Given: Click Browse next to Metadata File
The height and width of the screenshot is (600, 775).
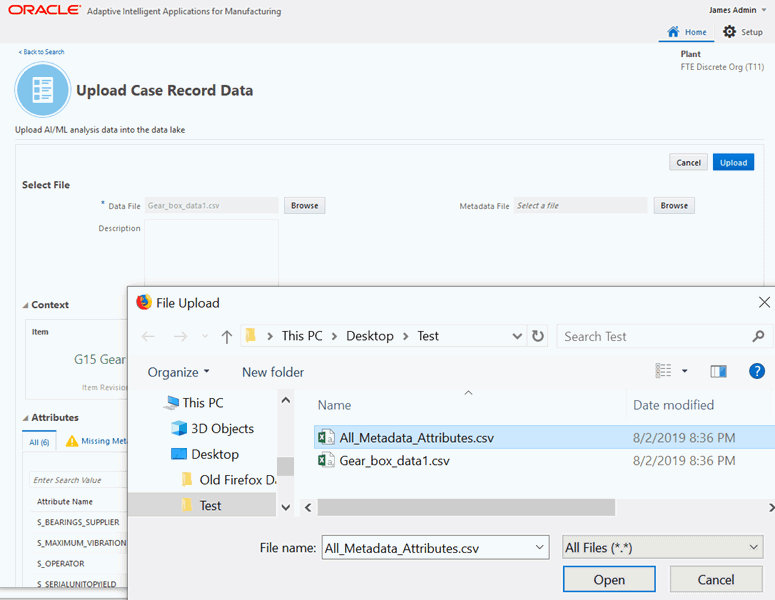Looking at the screenshot, I should coord(674,206).
